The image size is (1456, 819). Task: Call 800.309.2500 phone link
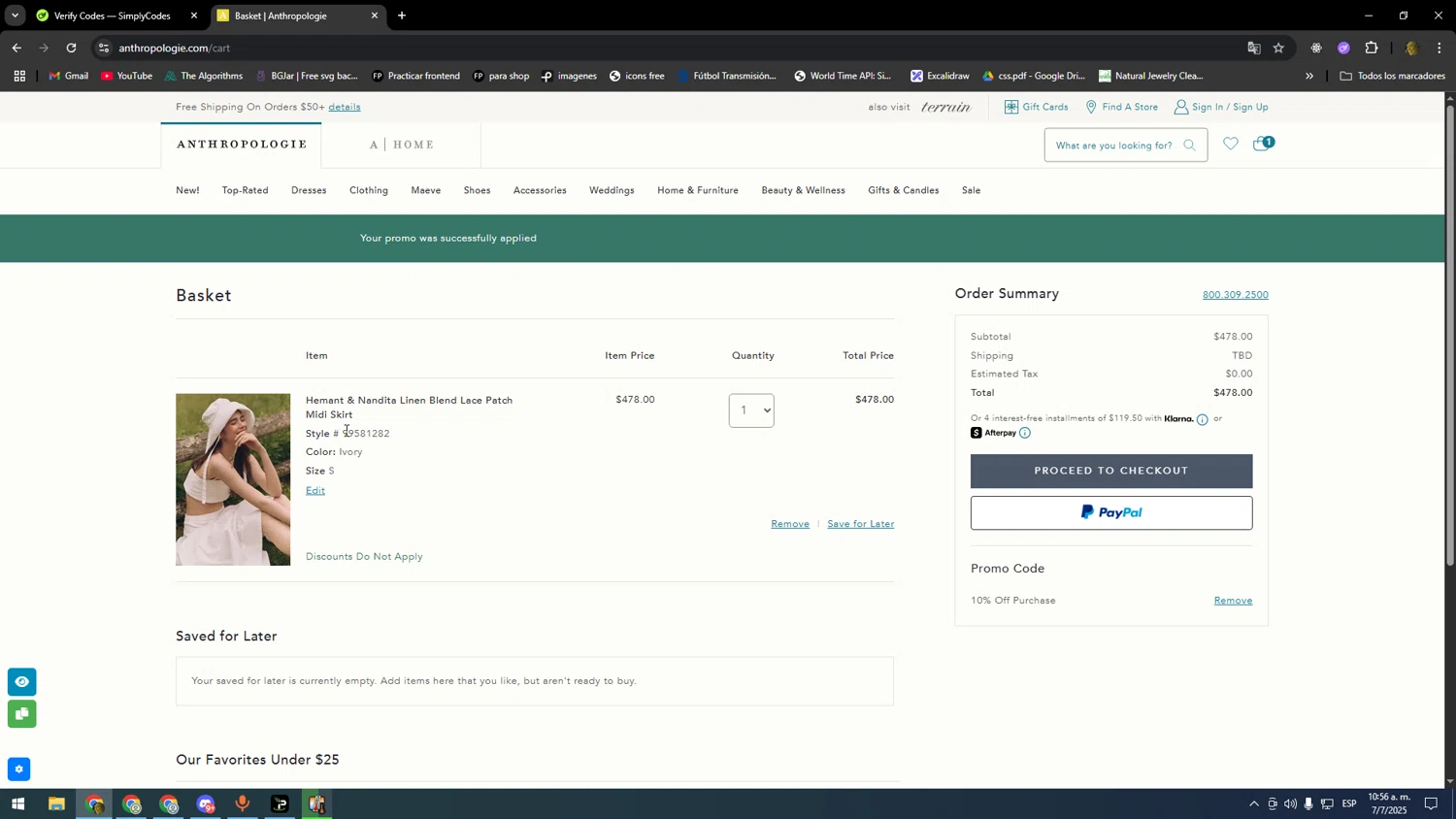click(1235, 295)
